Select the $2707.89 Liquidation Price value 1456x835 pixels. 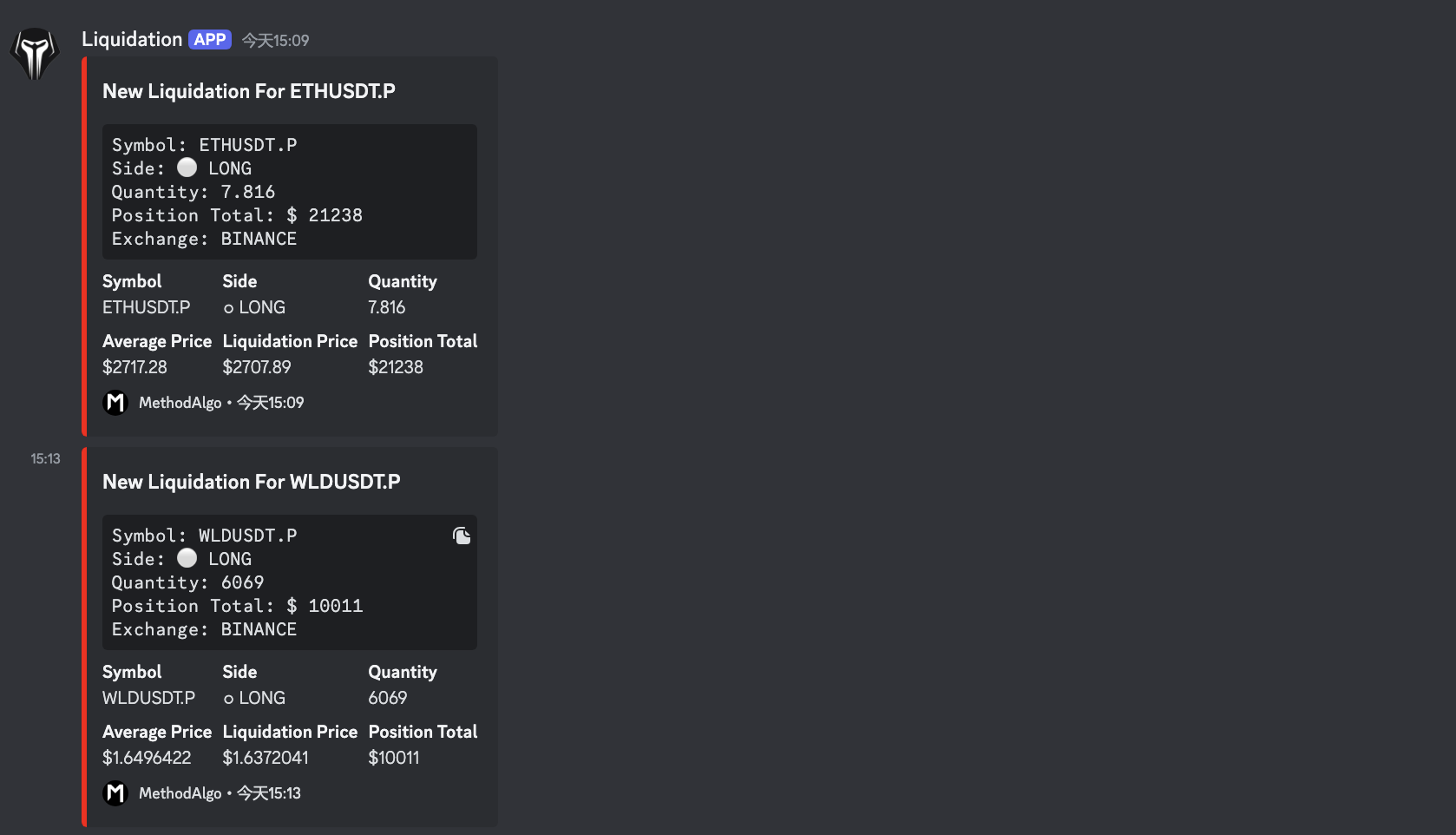(x=257, y=367)
